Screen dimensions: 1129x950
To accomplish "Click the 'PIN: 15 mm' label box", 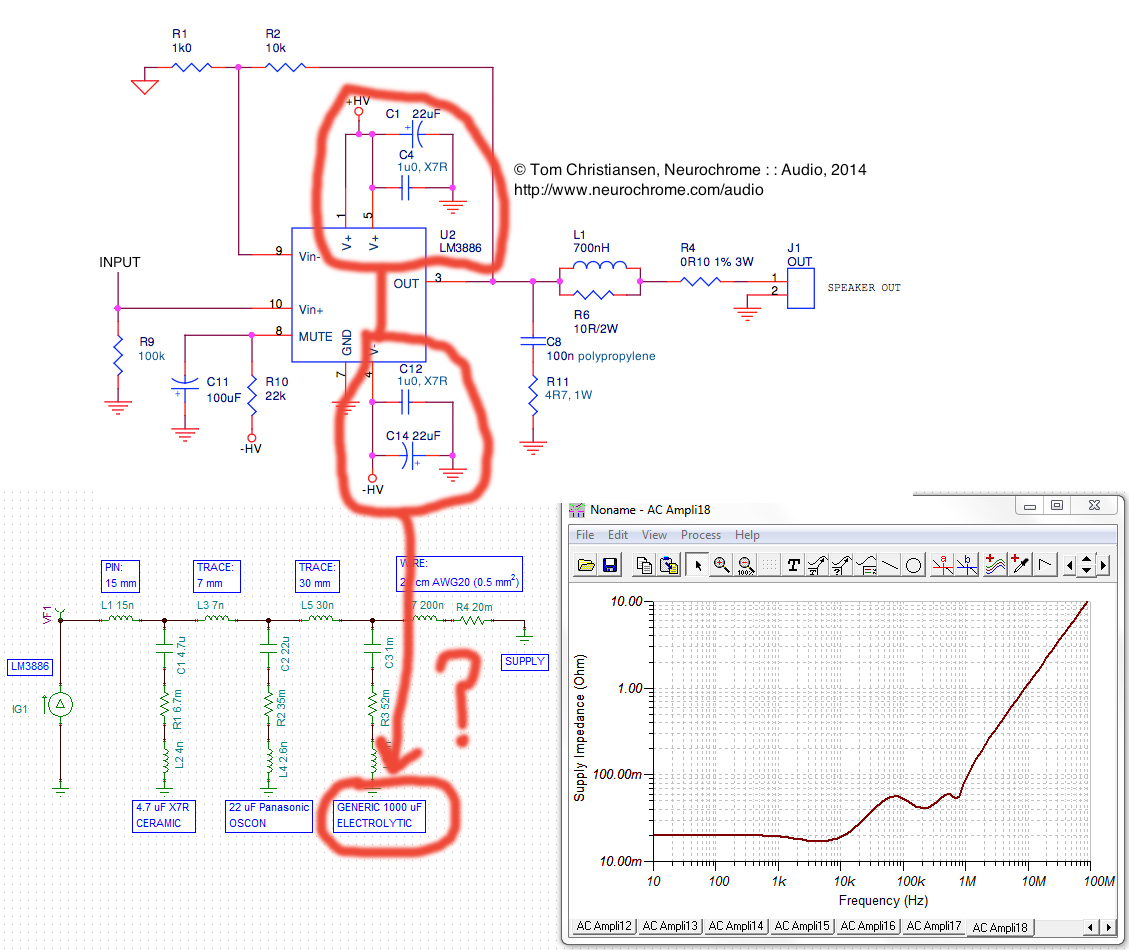I will pyautogui.click(x=120, y=575).
